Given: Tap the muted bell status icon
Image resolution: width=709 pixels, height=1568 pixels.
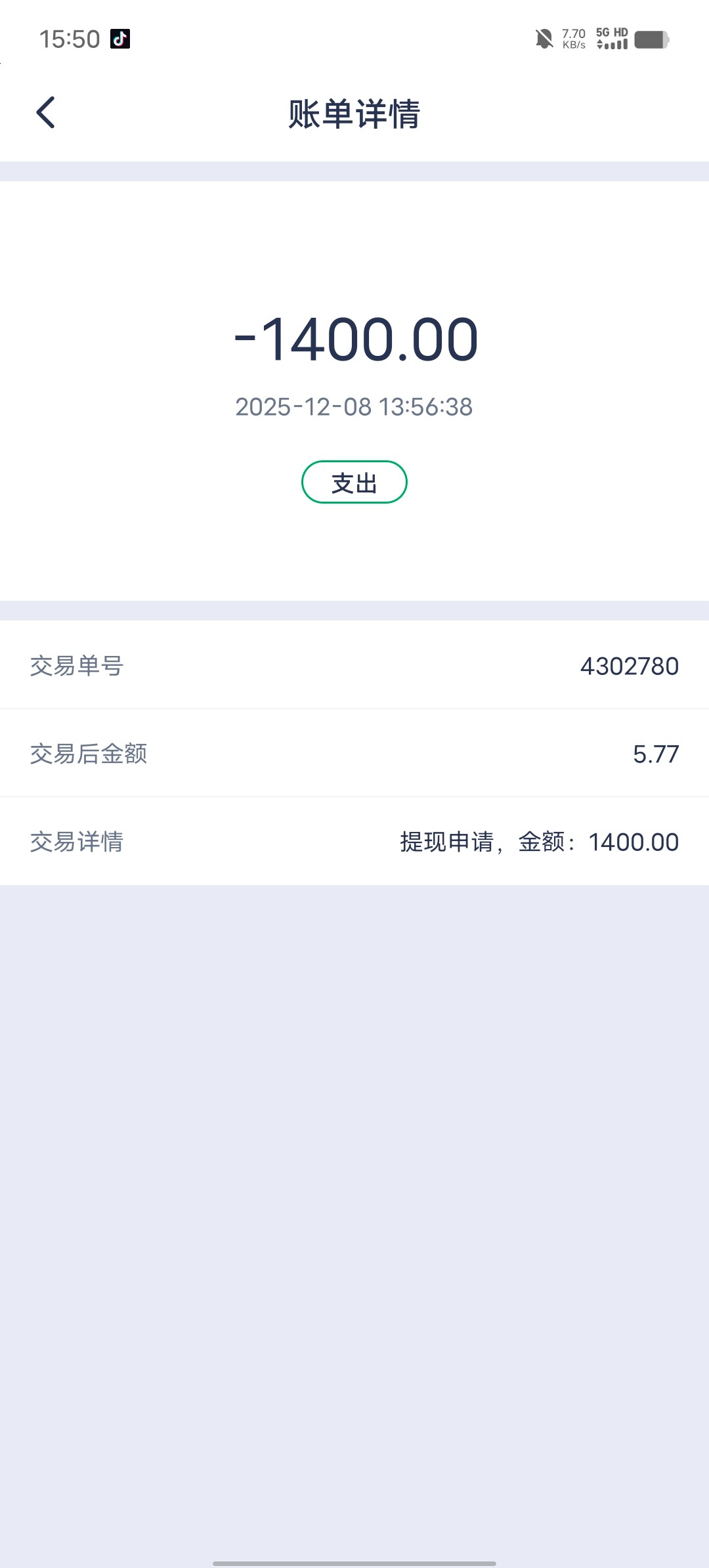Looking at the screenshot, I should coord(544,39).
